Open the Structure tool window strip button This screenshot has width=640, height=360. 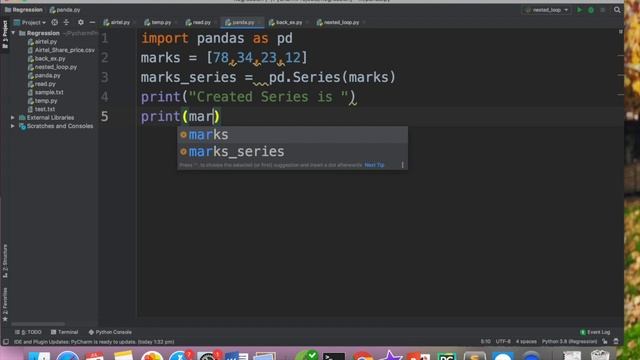click(5, 261)
